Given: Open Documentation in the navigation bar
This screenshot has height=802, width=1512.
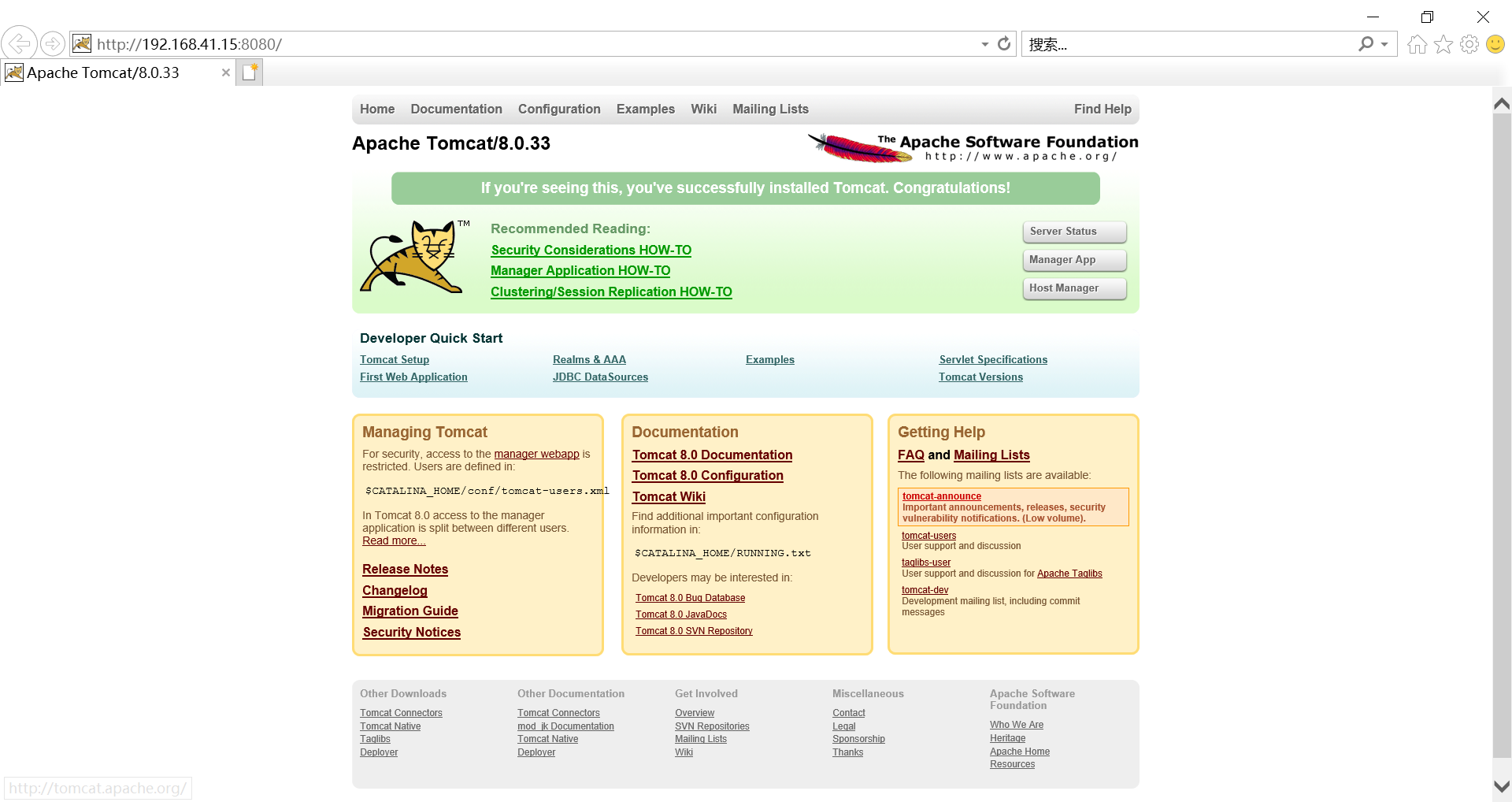Looking at the screenshot, I should click(x=456, y=109).
